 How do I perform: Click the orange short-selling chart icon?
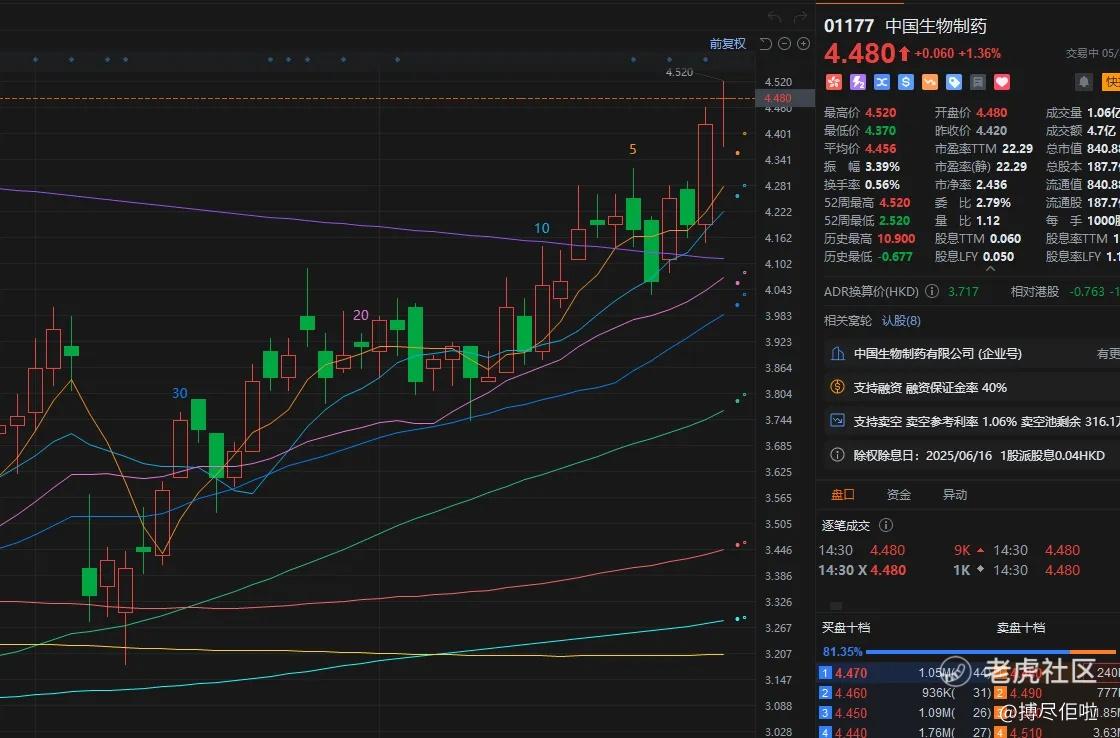(930, 82)
